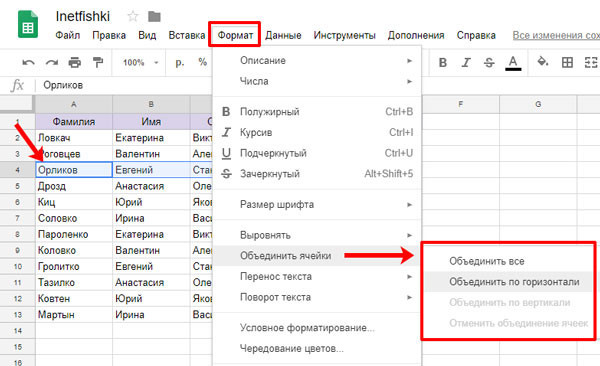
Task: Choose Курсив in the Format menu
Action: click(x=317, y=132)
